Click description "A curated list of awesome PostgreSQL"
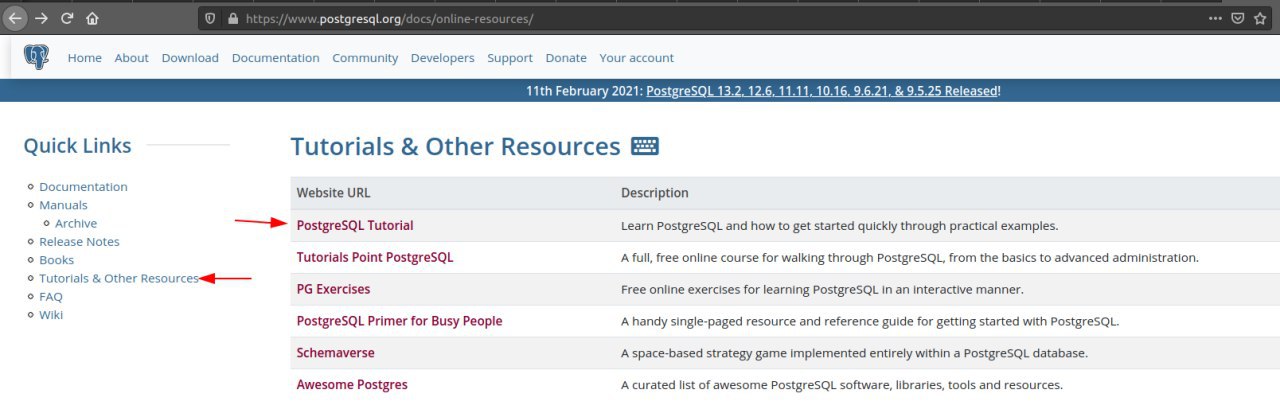Viewport: 1280px width, 413px height. point(842,385)
